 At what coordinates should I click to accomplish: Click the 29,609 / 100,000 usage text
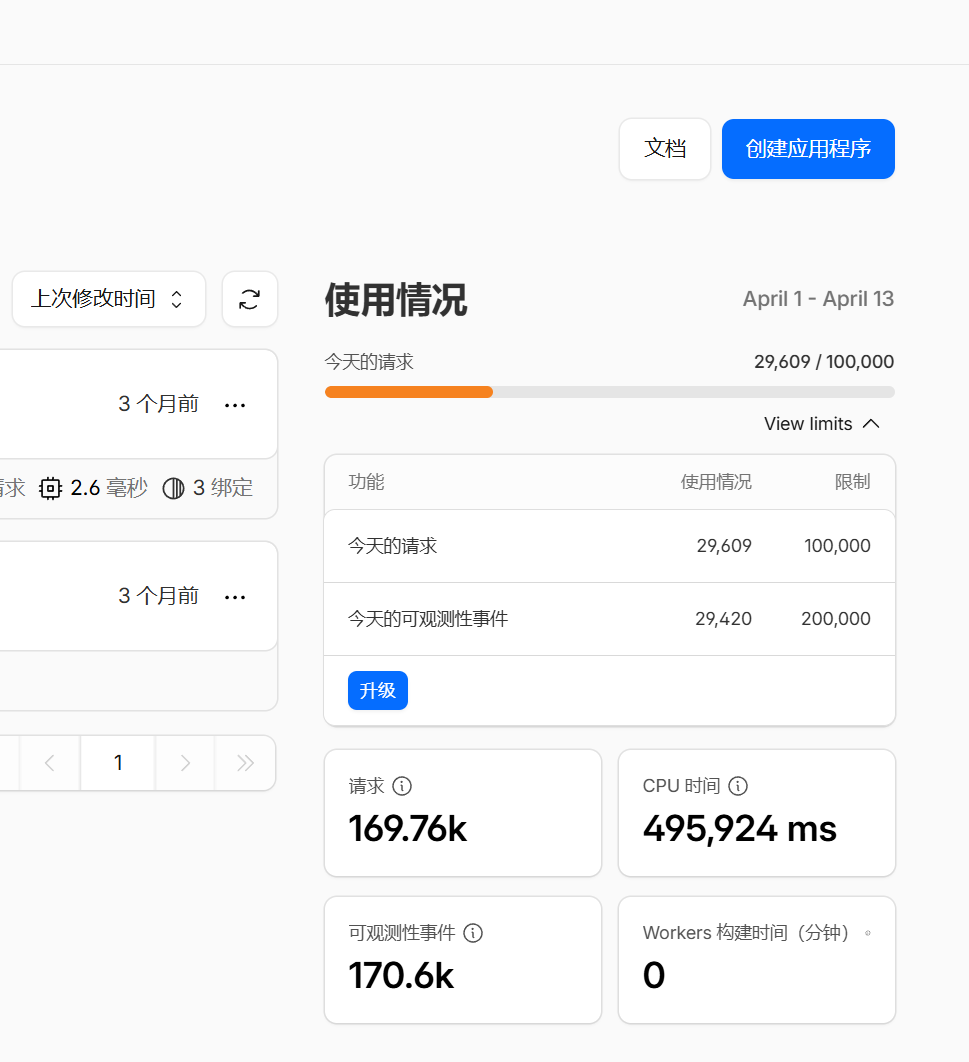pyautogui.click(x=824, y=362)
